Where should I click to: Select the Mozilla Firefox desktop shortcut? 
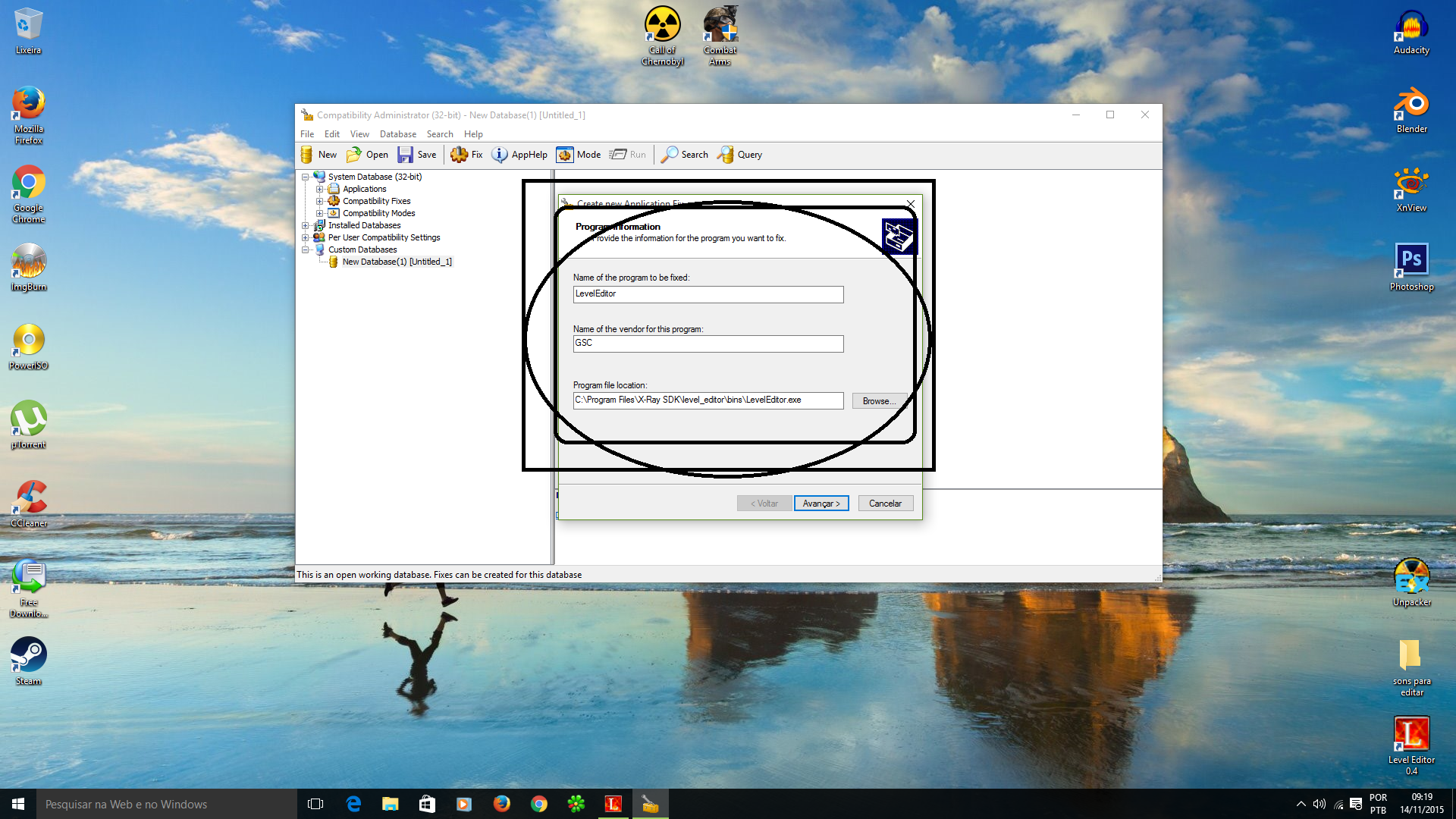pyautogui.click(x=28, y=115)
